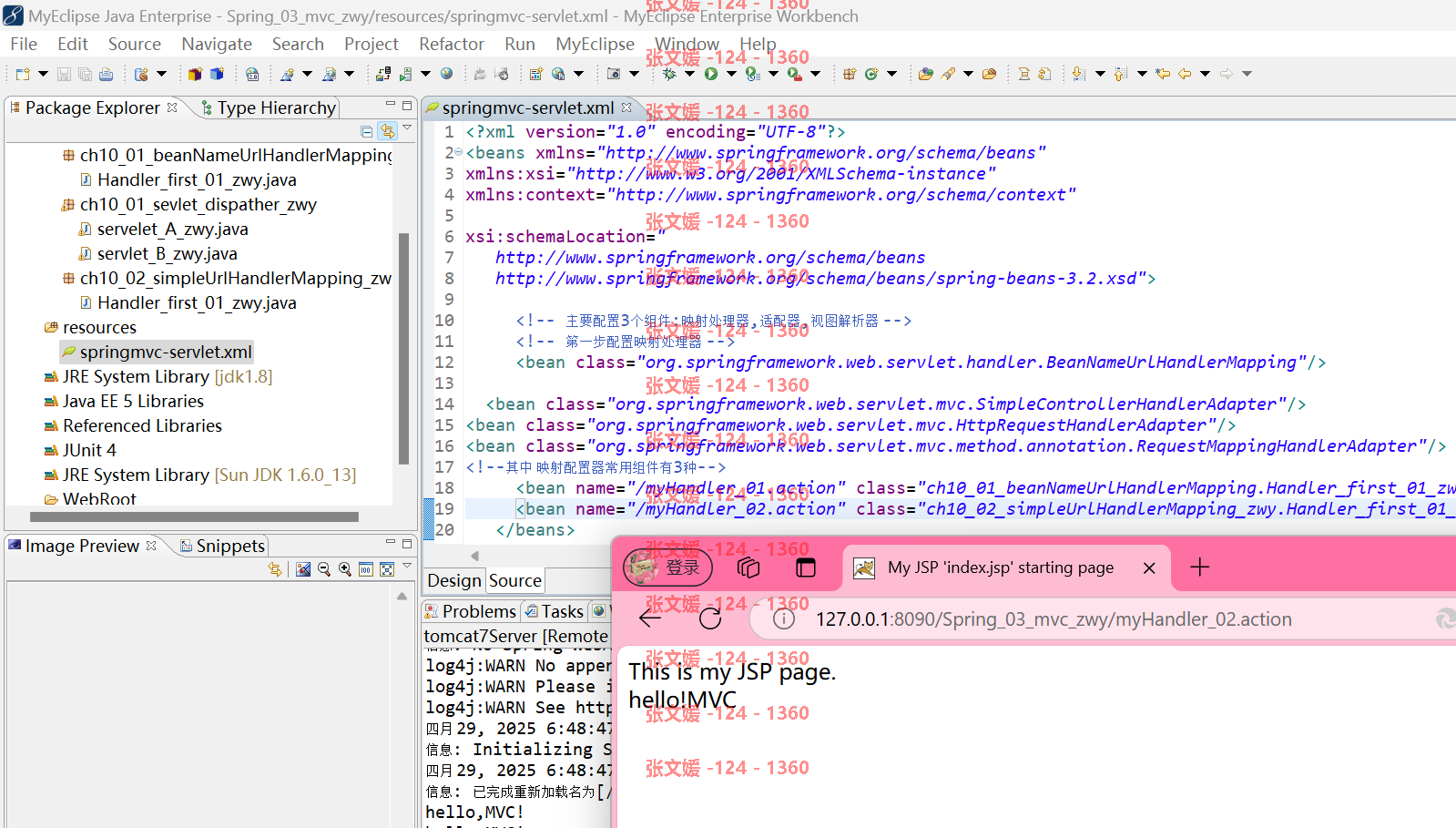
Task: Select servelet_A_zwy.java file
Action: (164, 229)
